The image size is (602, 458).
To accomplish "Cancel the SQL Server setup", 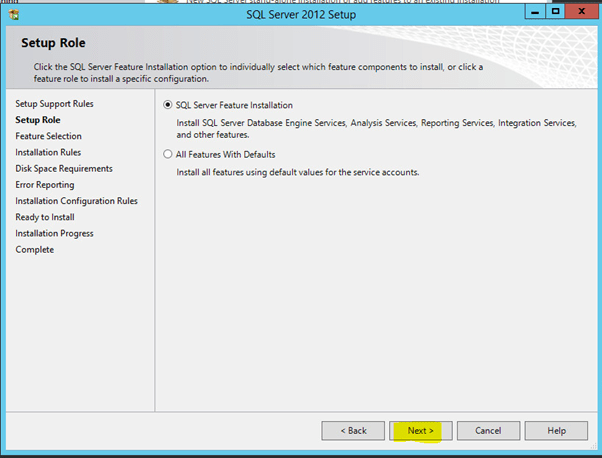I will click(488, 430).
